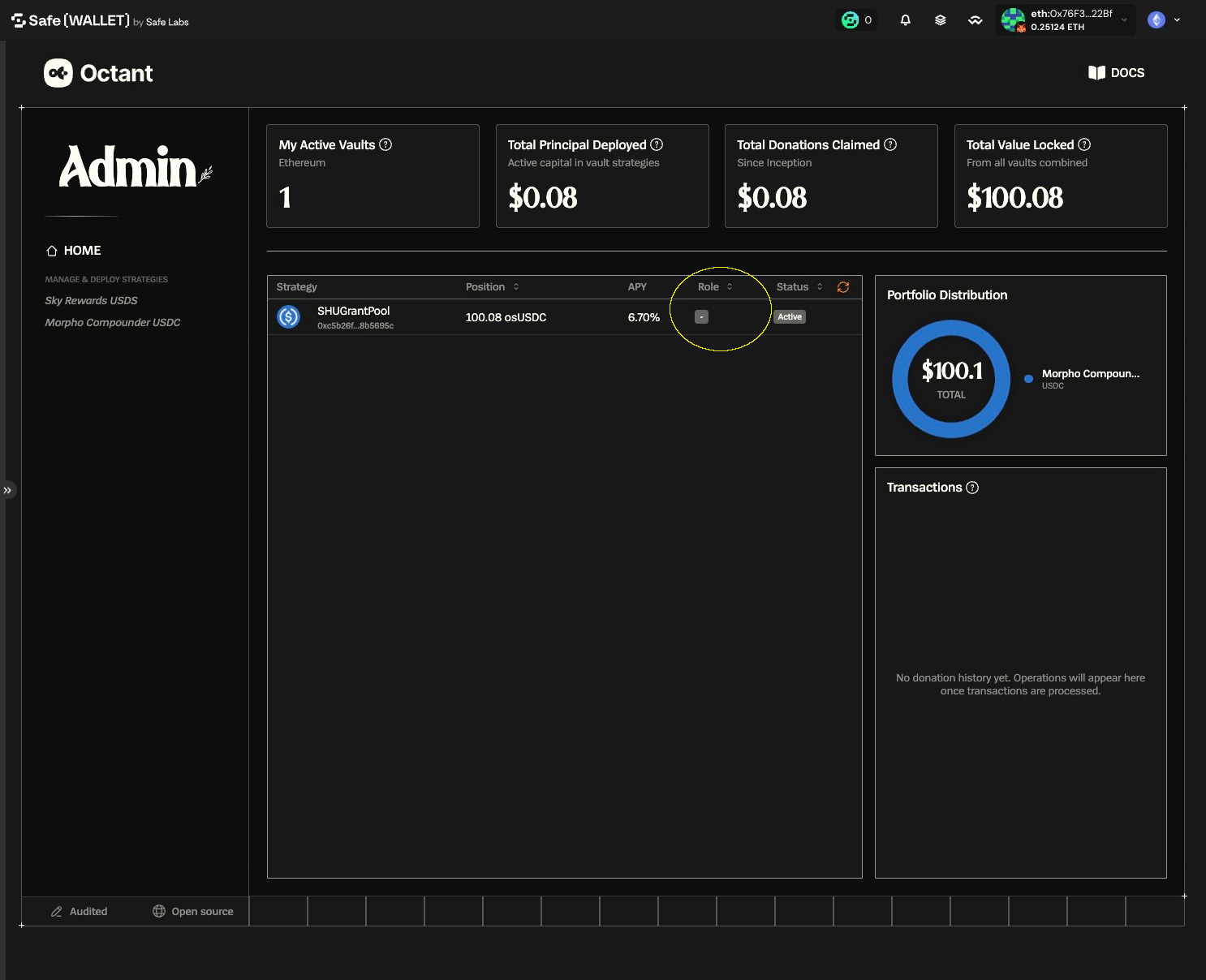Click the 0.25124 ETH balance
The height and width of the screenshot is (980, 1206).
[x=1057, y=27]
